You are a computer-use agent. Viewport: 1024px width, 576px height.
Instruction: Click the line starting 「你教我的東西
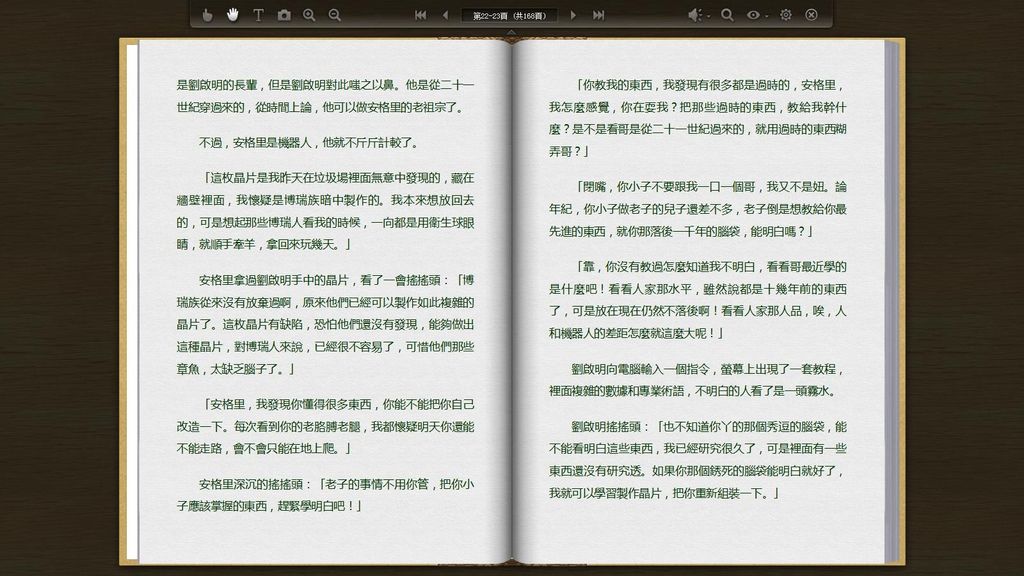(x=711, y=85)
